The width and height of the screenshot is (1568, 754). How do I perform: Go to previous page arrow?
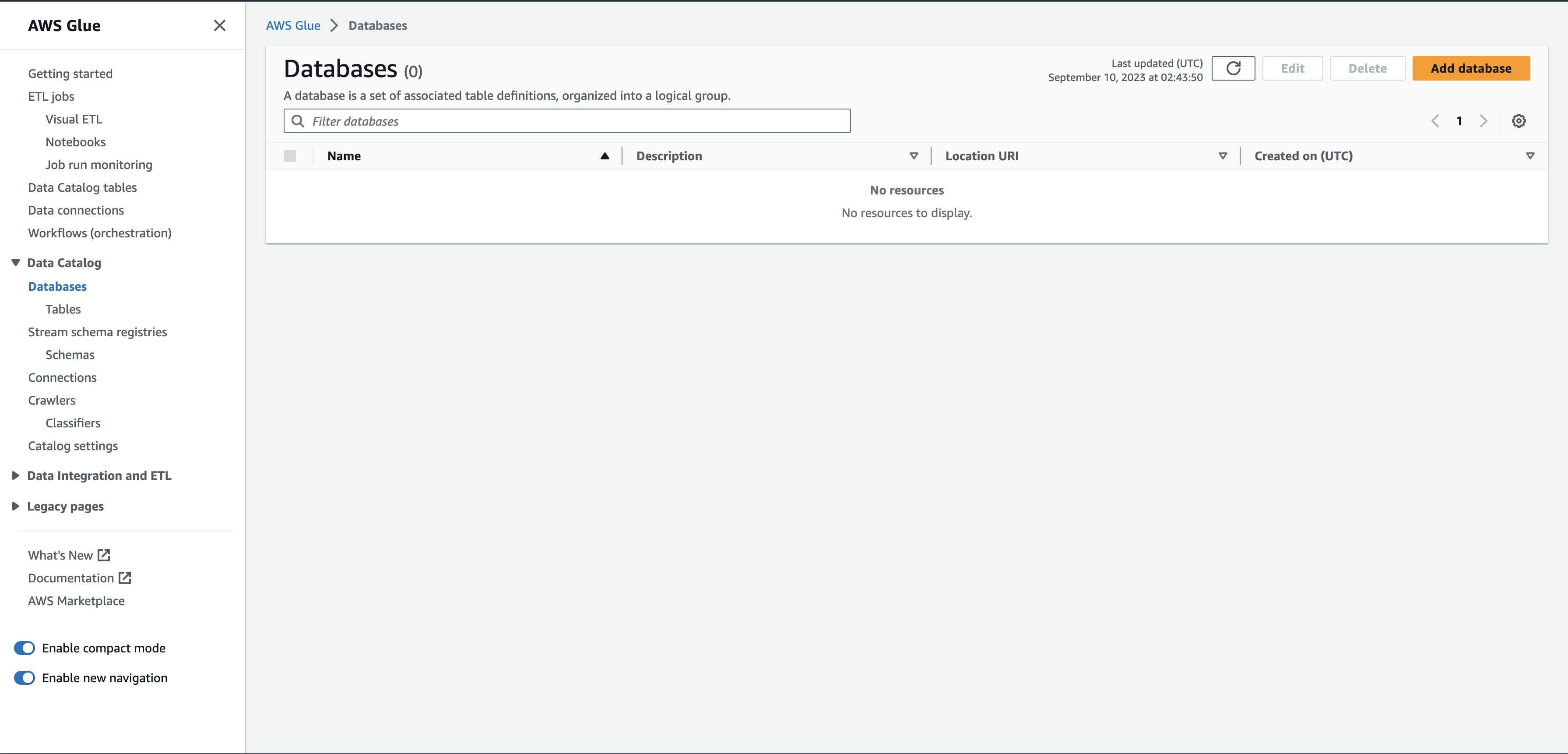pos(1434,120)
